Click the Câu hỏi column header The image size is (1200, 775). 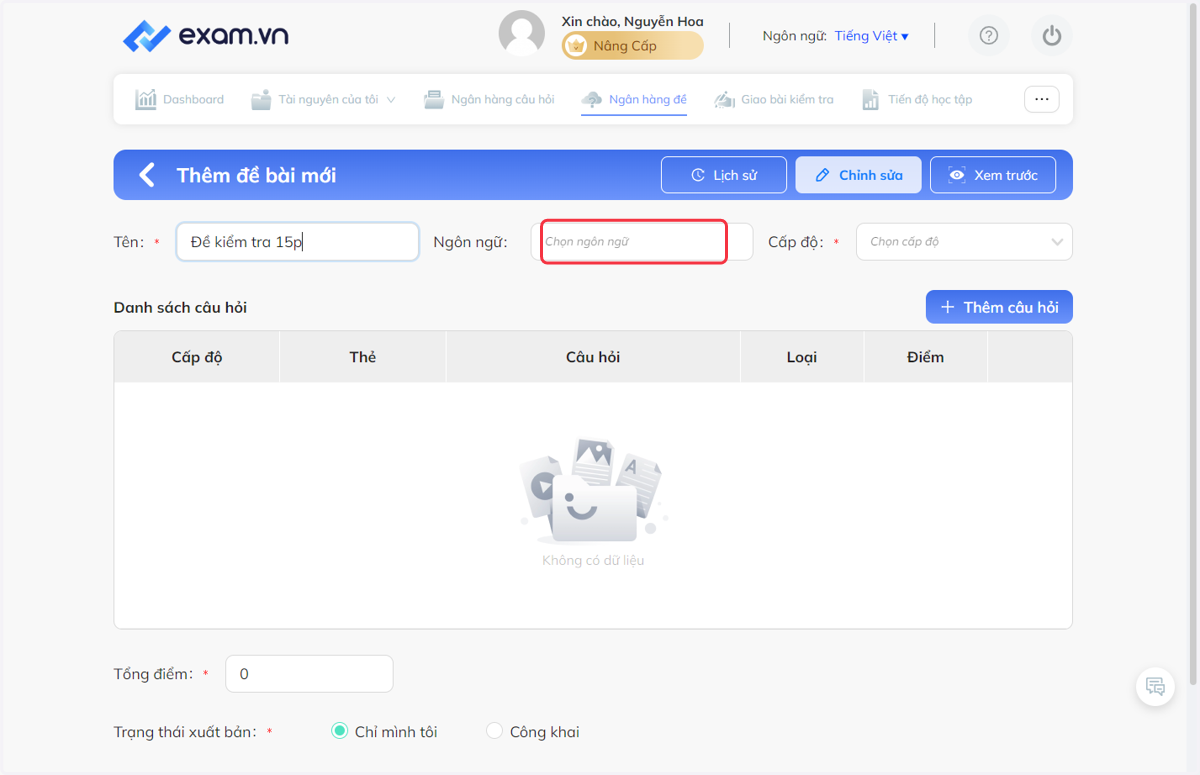pos(593,357)
